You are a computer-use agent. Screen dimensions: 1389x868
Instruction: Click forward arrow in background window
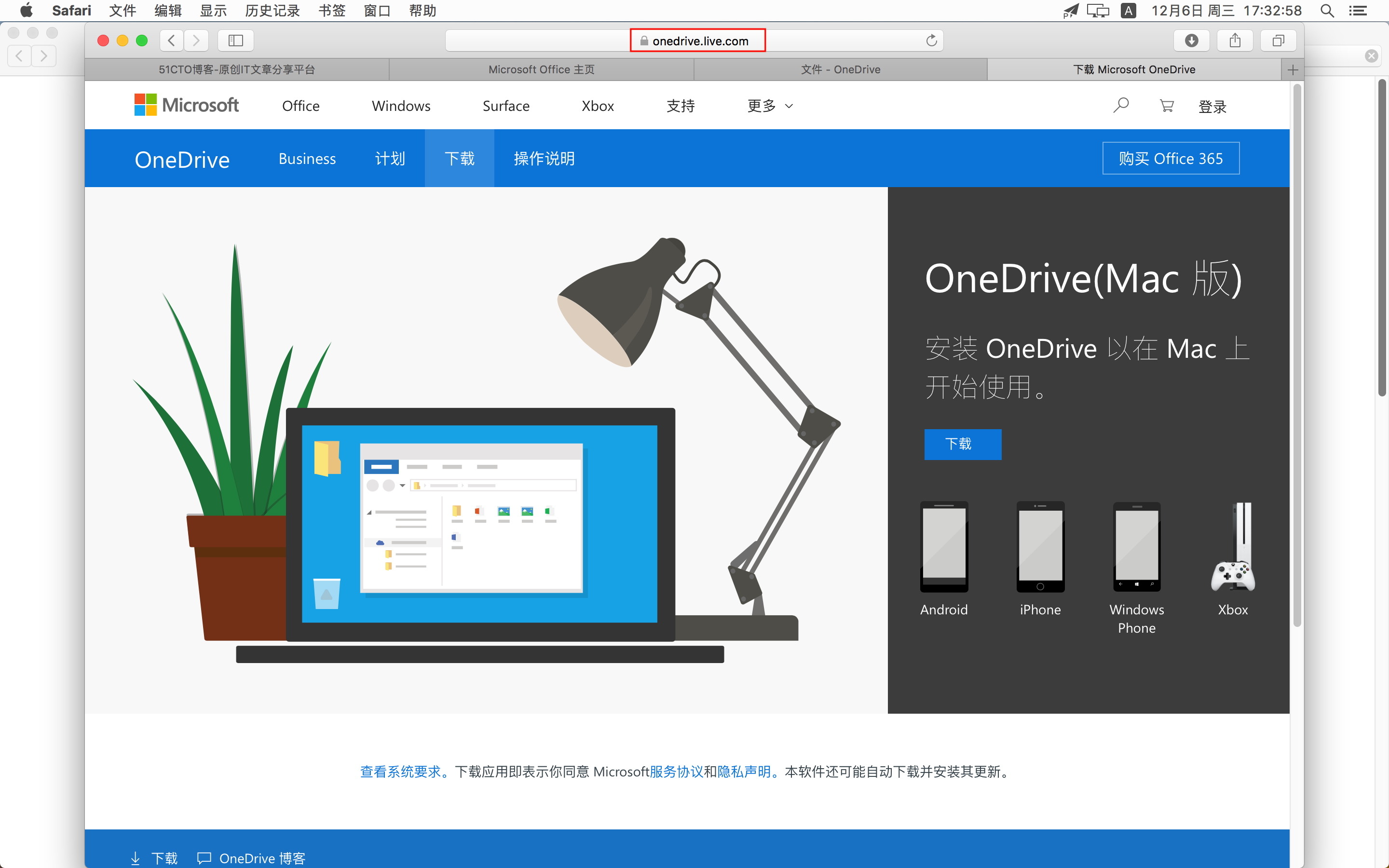[x=44, y=55]
